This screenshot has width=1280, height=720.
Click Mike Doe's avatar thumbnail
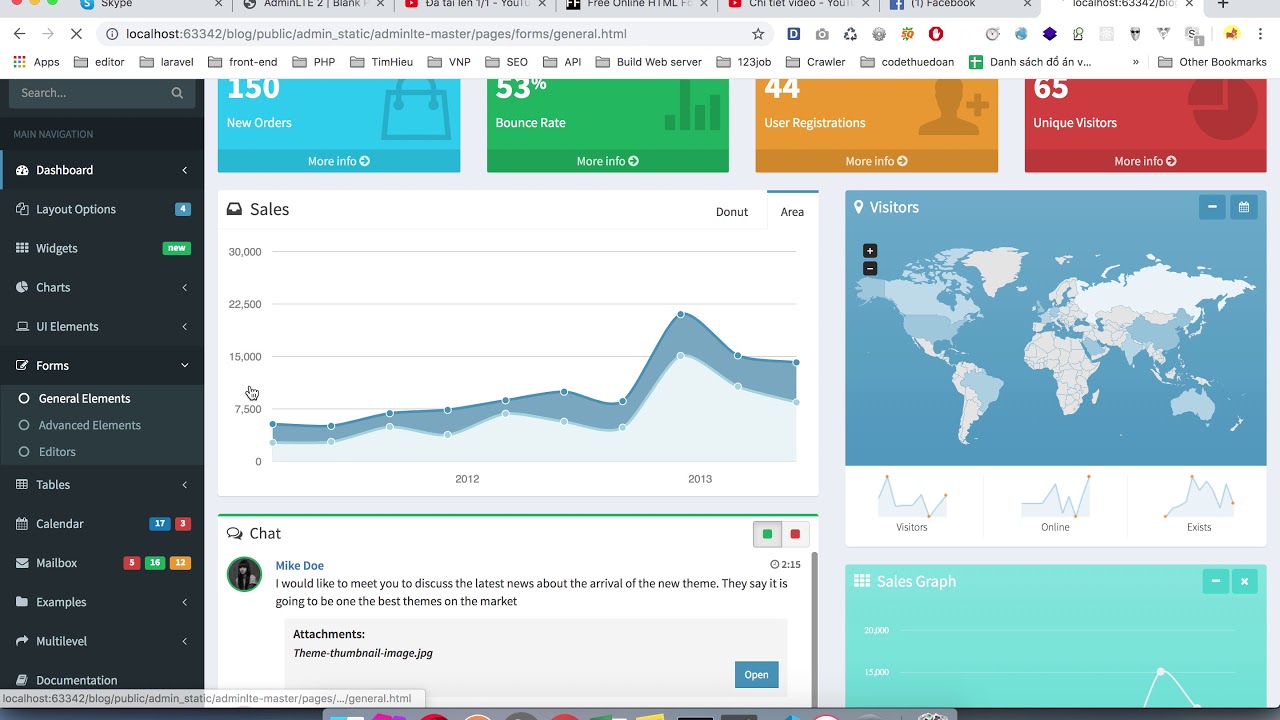click(244, 574)
